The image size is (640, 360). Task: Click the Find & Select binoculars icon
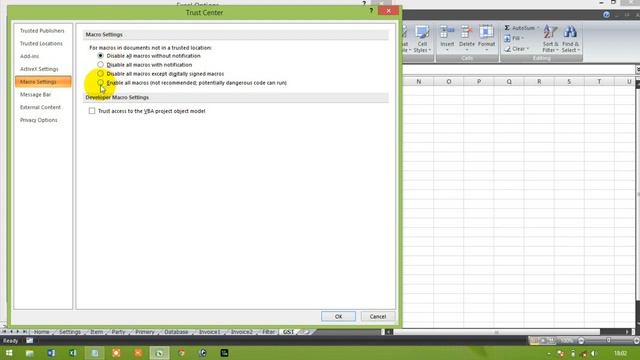[x=570, y=32]
